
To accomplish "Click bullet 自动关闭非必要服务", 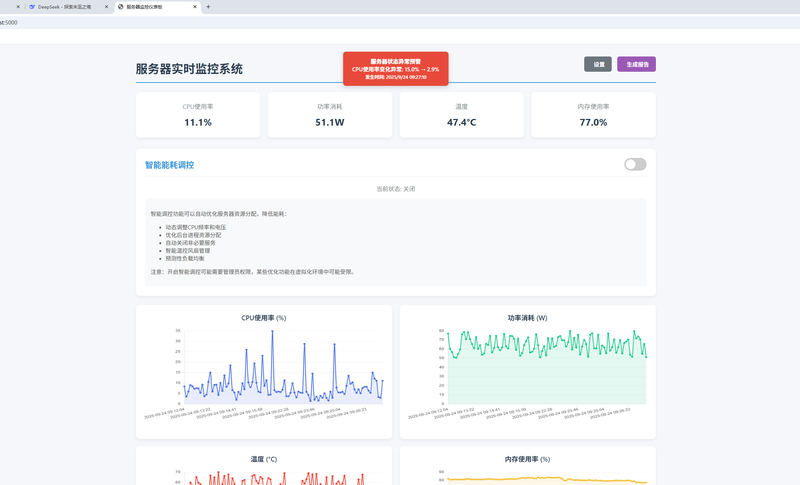I will 190,243.
